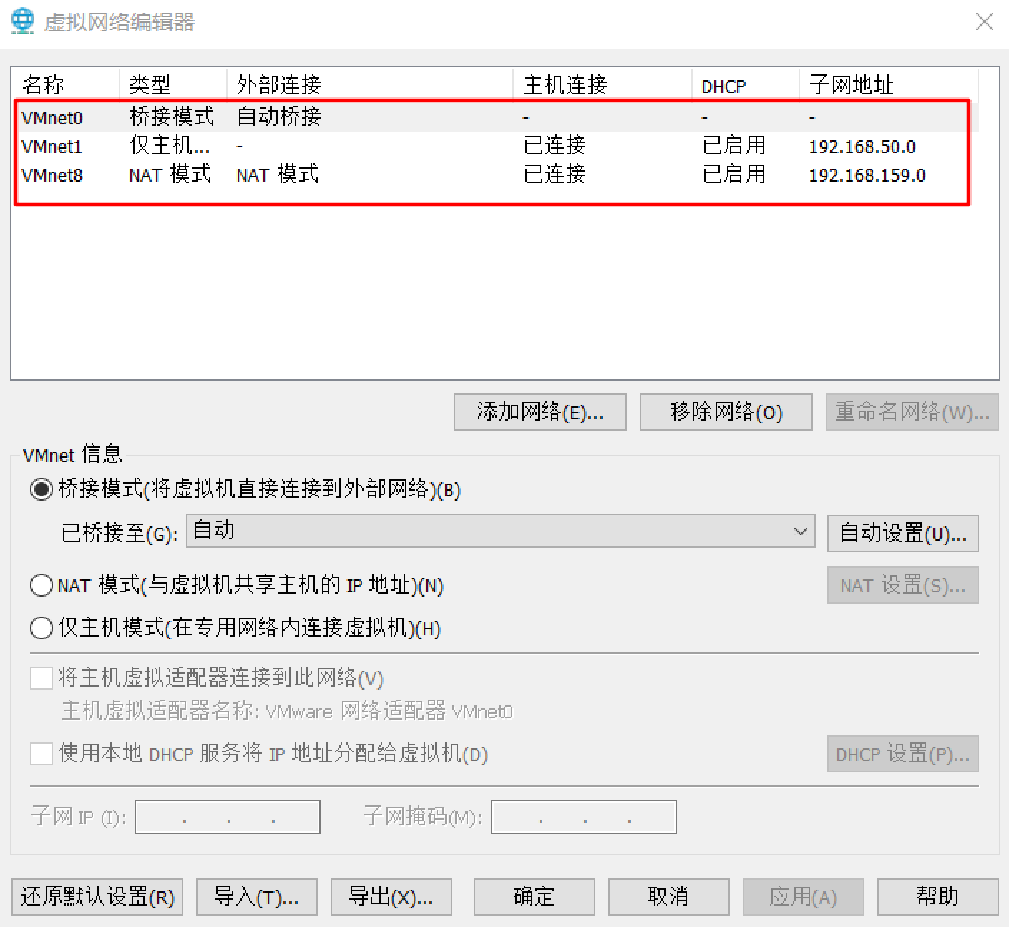Click 还原默认设置(R) button
The height and width of the screenshot is (928, 1009).
click(97, 896)
